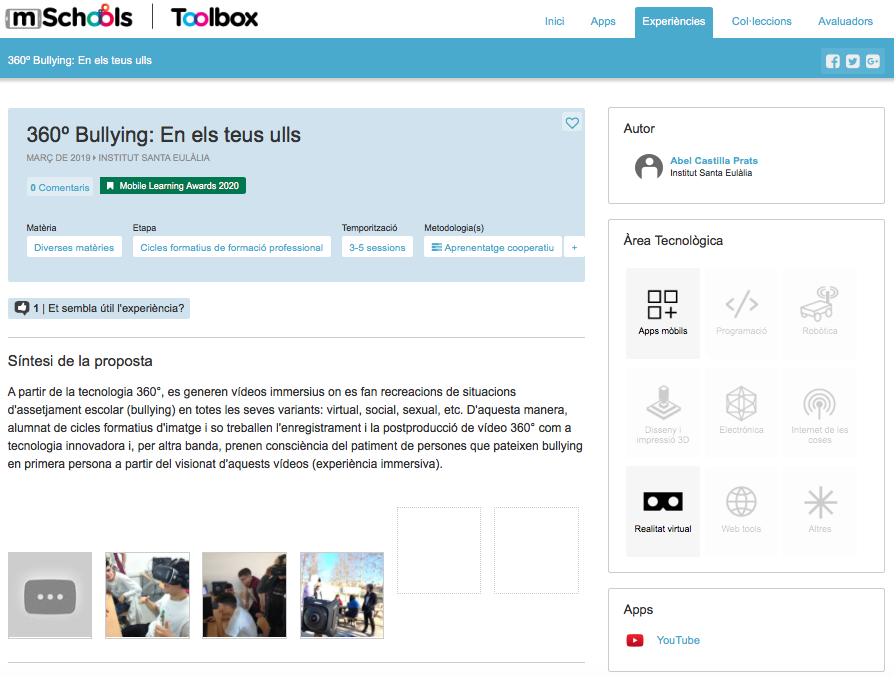Open the Apps tab

[x=603, y=22]
